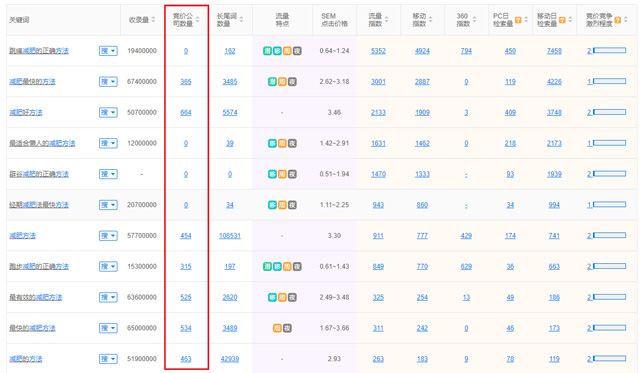Click 360 index link 629
This screenshot has height=373, width=640.
(x=466, y=266)
